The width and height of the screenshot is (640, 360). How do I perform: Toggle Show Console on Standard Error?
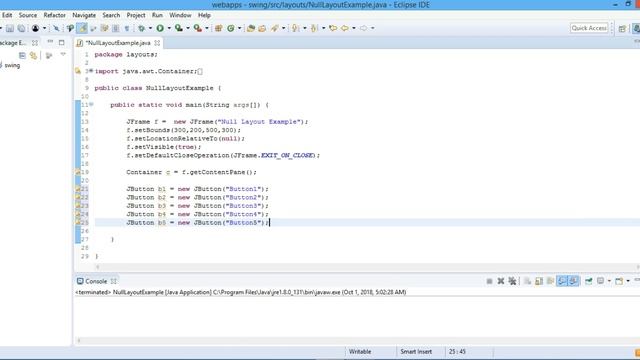click(573, 281)
